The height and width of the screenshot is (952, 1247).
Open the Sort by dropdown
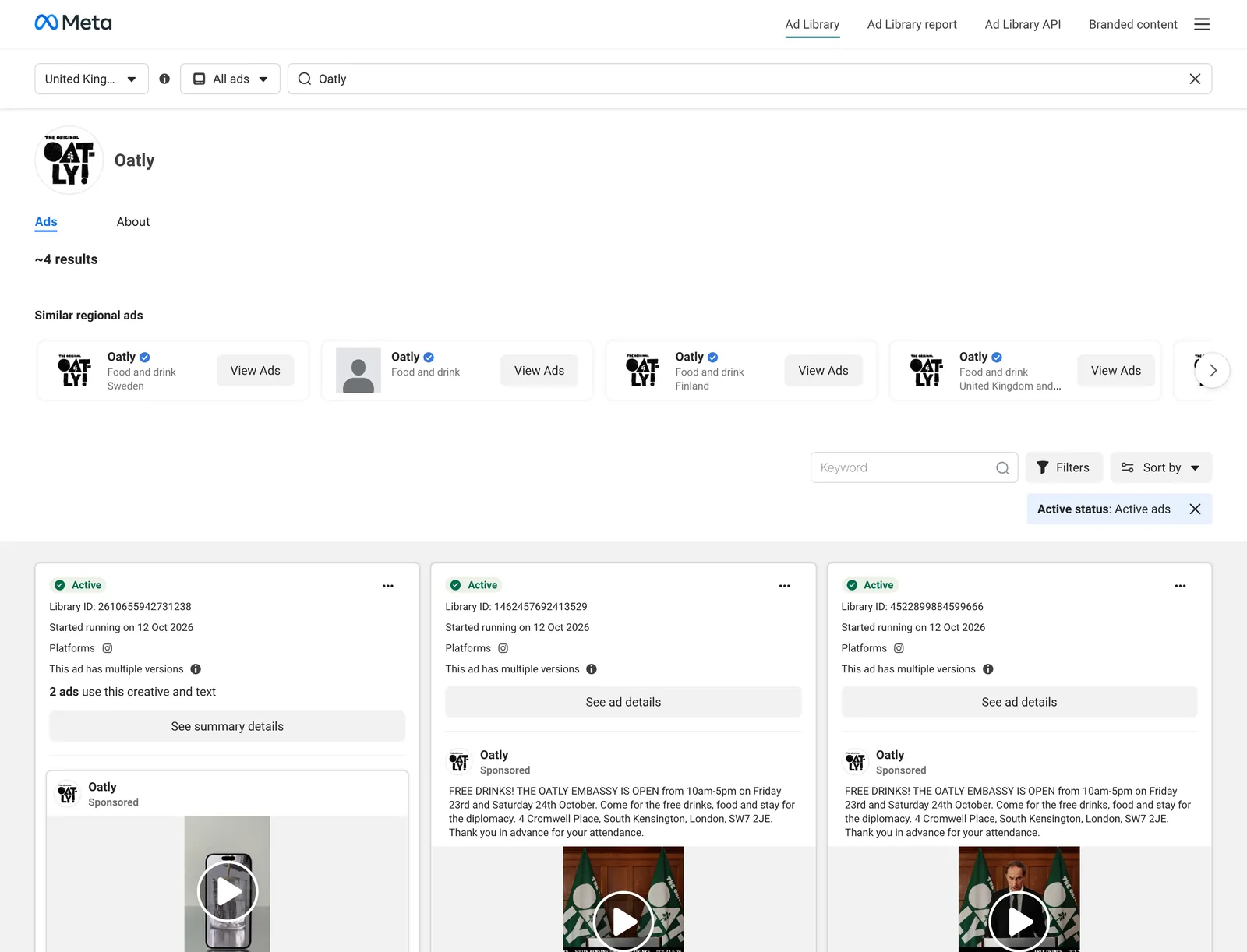coord(1161,467)
